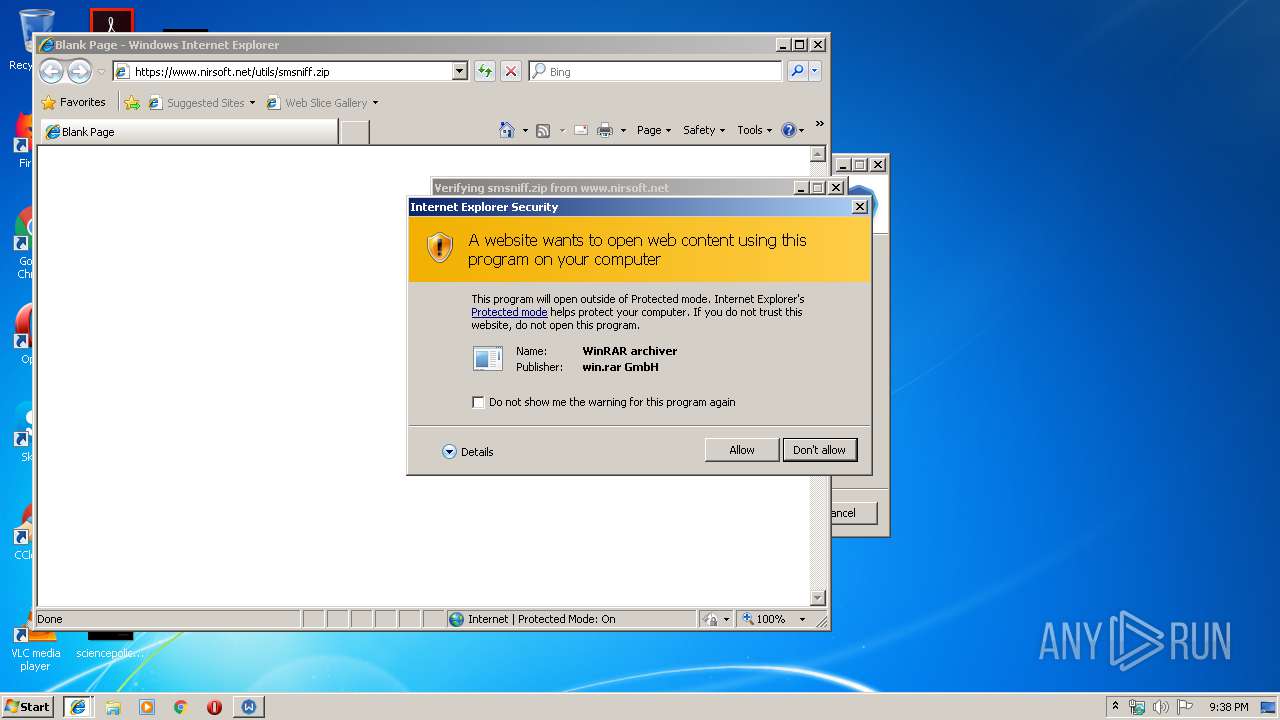The width and height of the screenshot is (1280, 720).
Task: Click the Forward navigation button
Action: (x=79, y=71)
